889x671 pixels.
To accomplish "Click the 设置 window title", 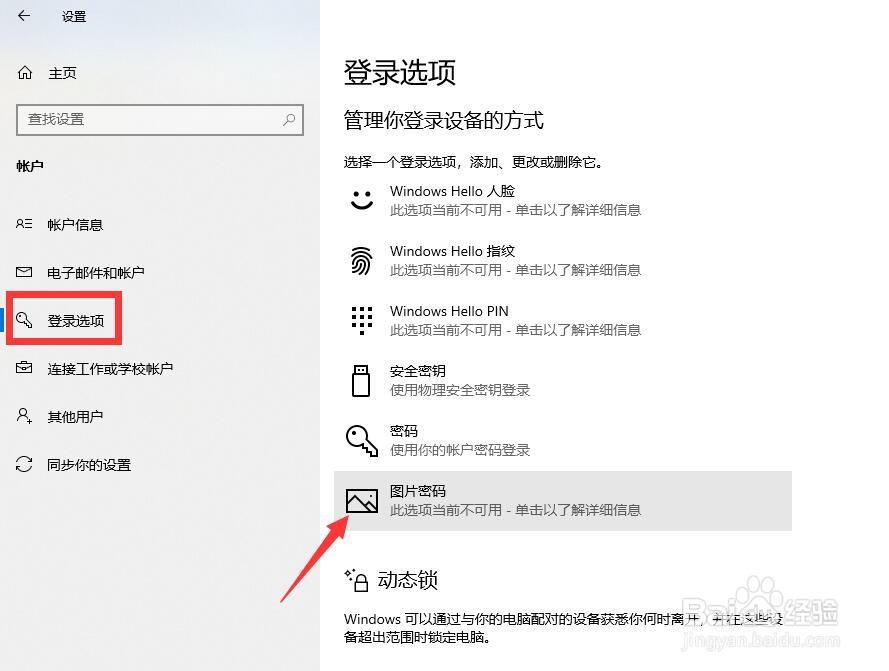I will pyautogui.click(x=74, y=16).
